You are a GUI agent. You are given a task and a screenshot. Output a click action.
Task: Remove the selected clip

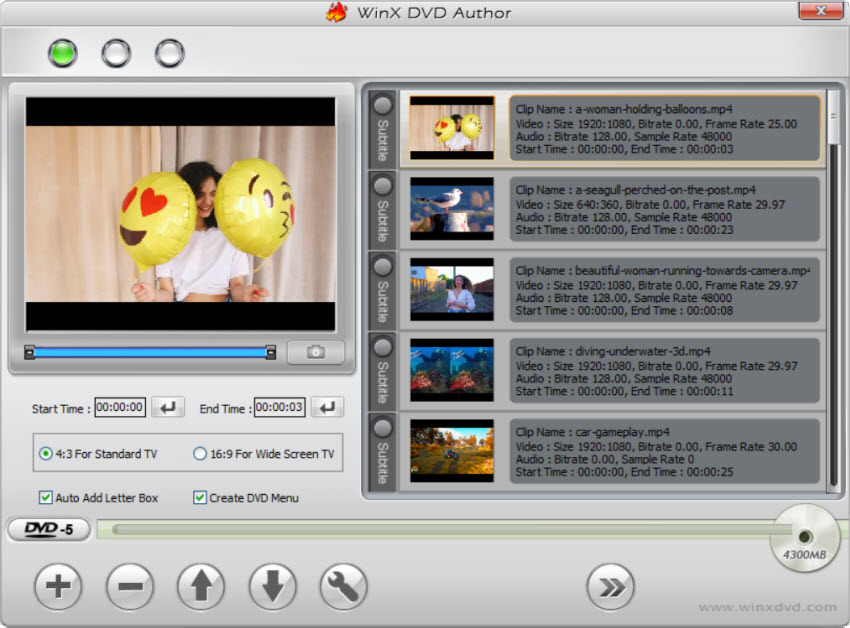[129, 587]
